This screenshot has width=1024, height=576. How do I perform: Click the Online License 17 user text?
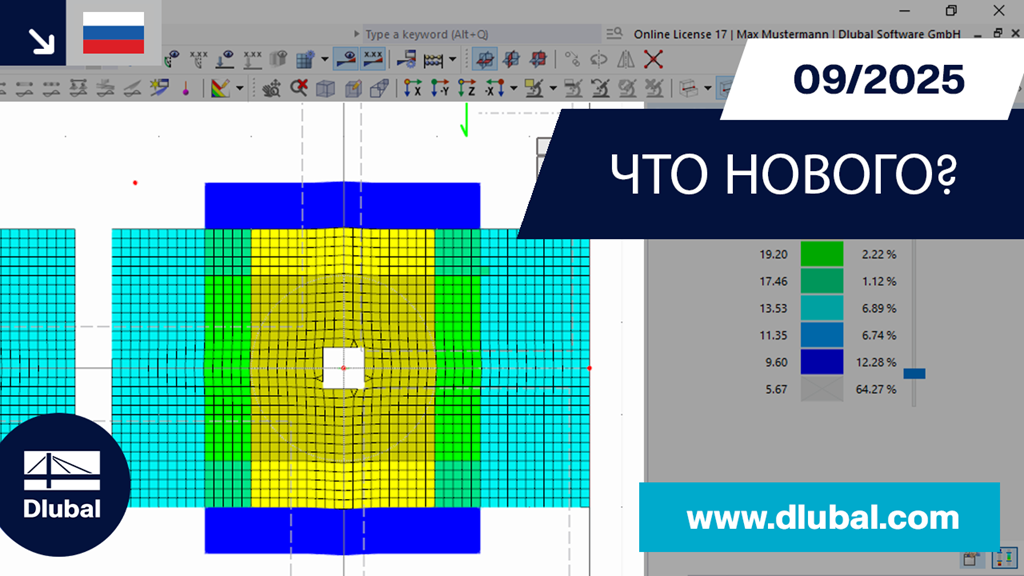797,34
